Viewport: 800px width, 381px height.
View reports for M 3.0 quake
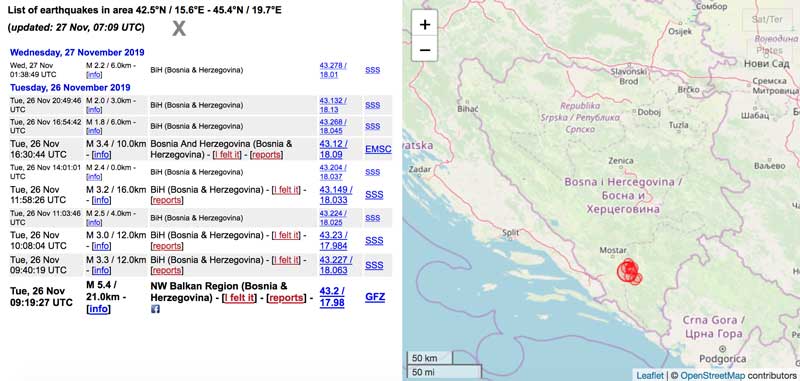coord(167,246)
